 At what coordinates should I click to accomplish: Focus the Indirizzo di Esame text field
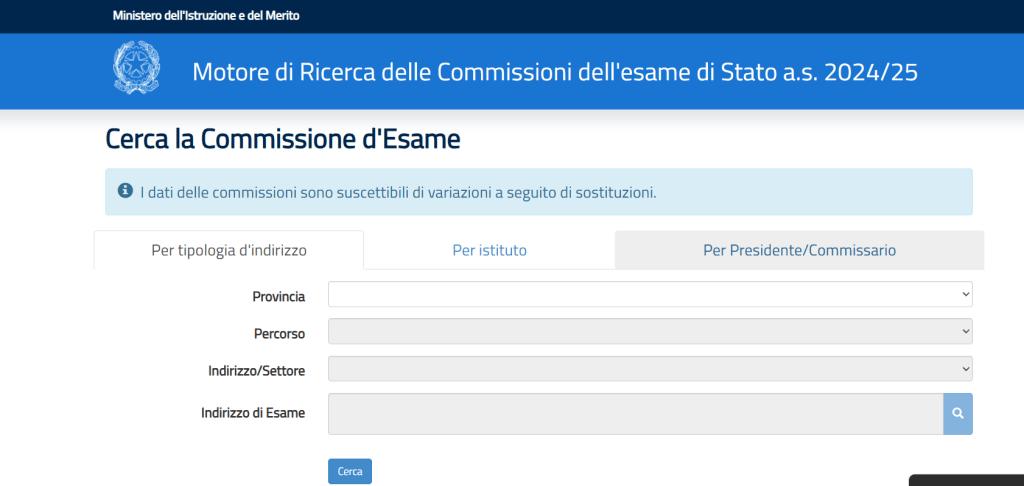point(635,414)
